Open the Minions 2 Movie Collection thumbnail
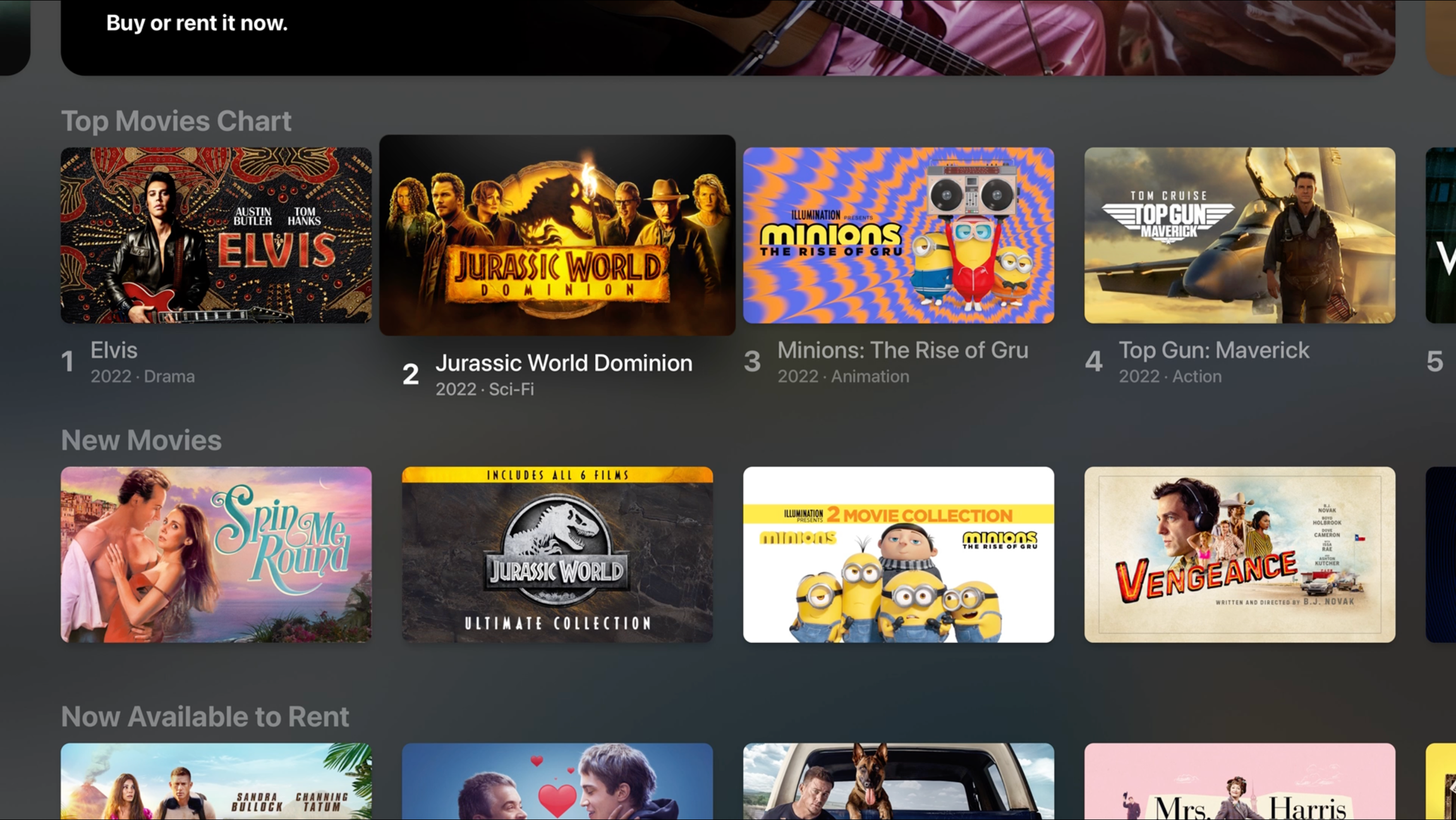 click(899, 554)
